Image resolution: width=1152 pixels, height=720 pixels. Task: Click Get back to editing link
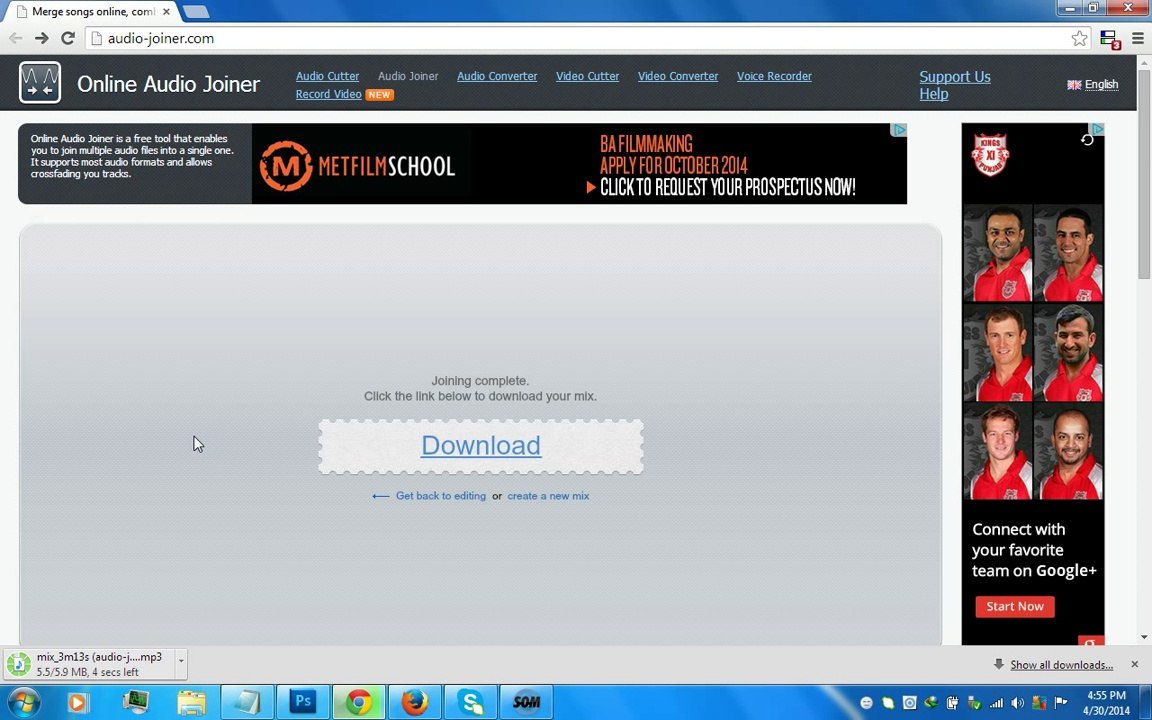[x=441, y=496]
